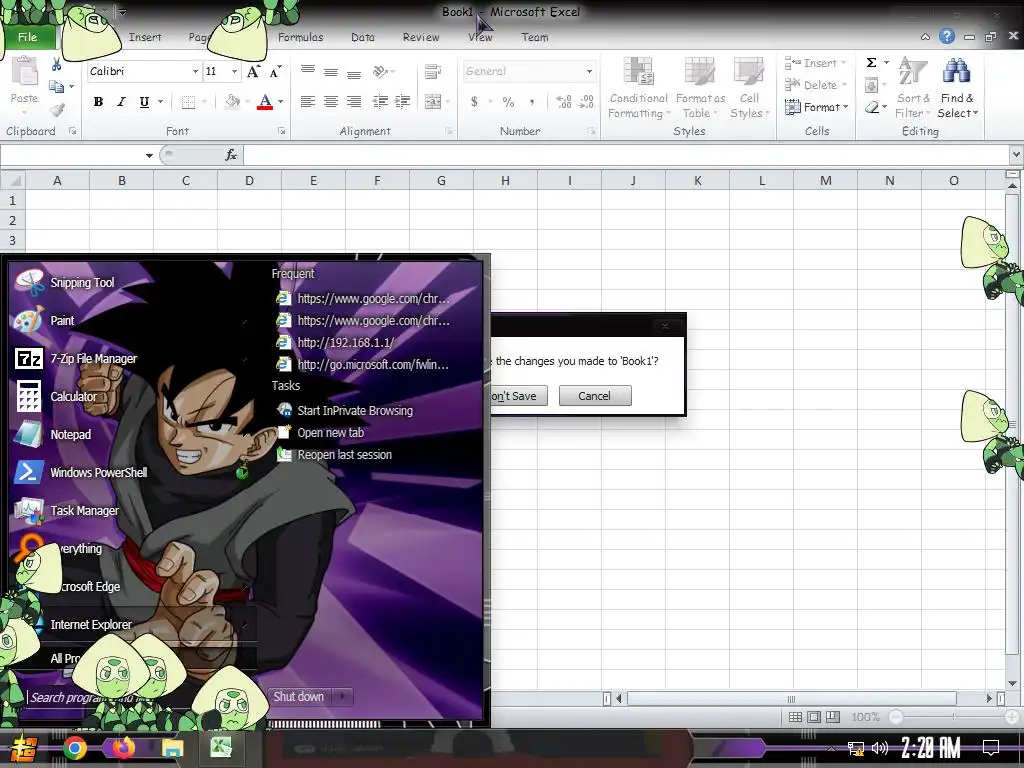Open the General number format dropdown
This screenshot has height=768, width=1024.
point(588,71)
